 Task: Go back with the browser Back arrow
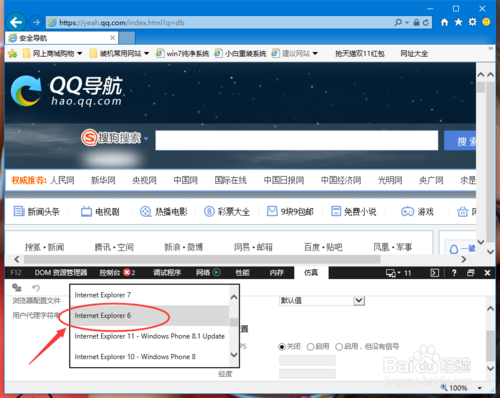pos(16,22)
